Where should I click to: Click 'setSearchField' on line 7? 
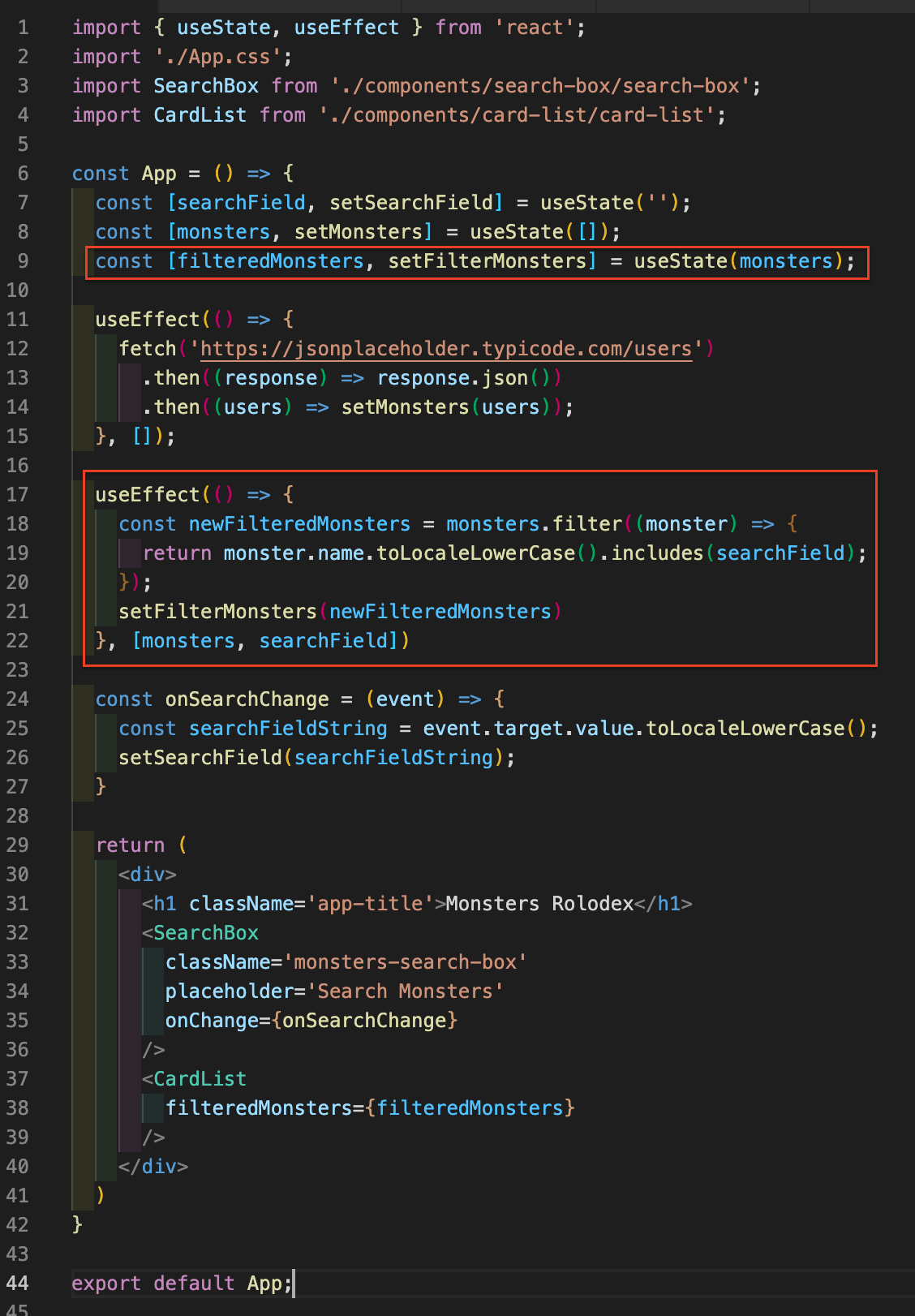[411, 203]
